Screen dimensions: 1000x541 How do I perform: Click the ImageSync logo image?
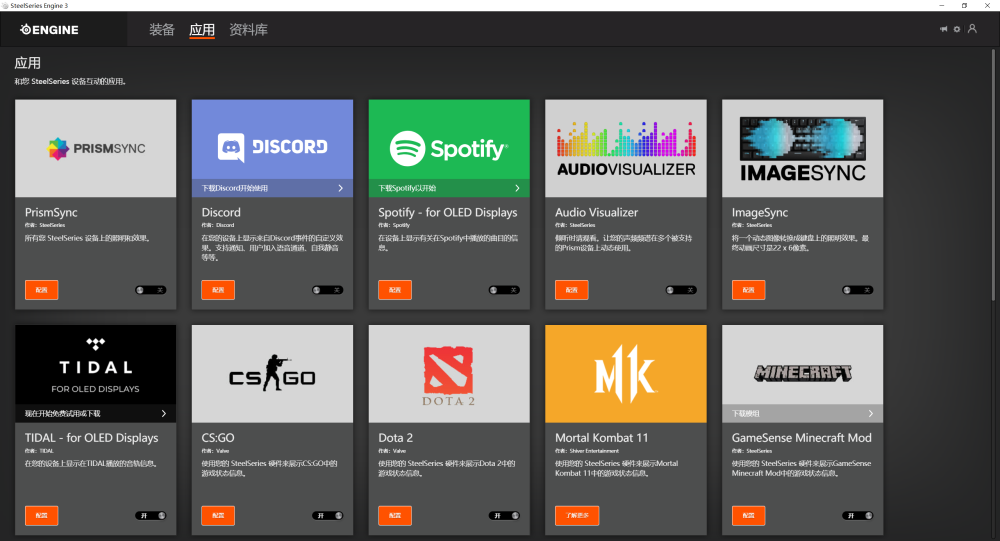(x=802, y=148)
